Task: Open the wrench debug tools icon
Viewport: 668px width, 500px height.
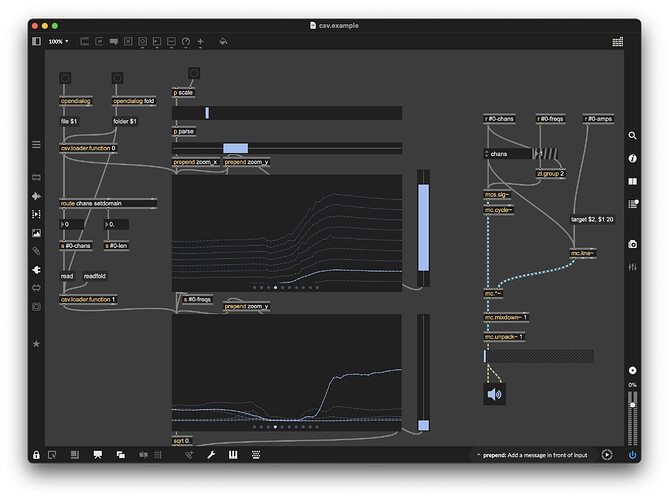Action: (x=211, y=455)
